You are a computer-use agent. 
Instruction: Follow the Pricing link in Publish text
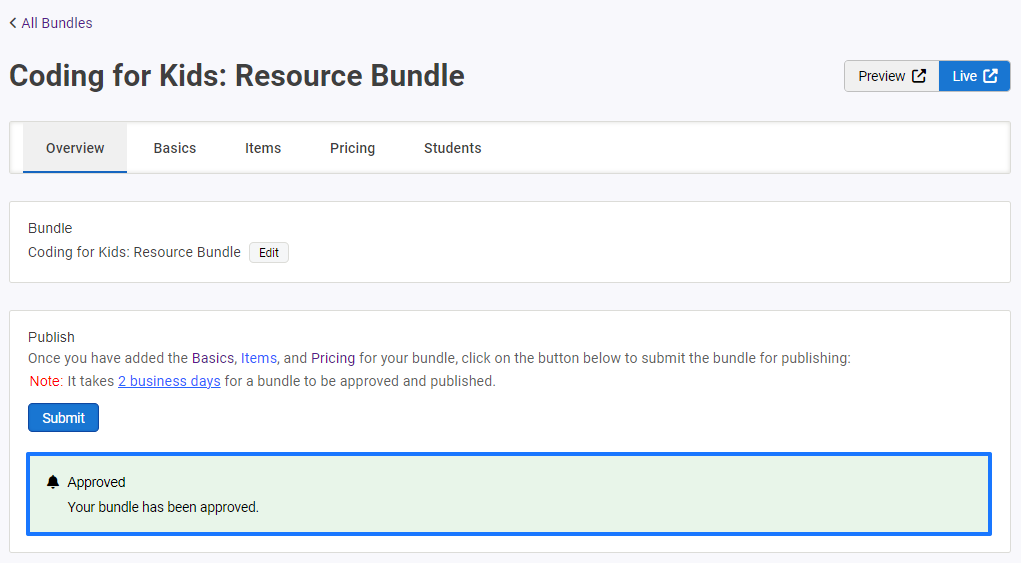(x=333, y=358)
